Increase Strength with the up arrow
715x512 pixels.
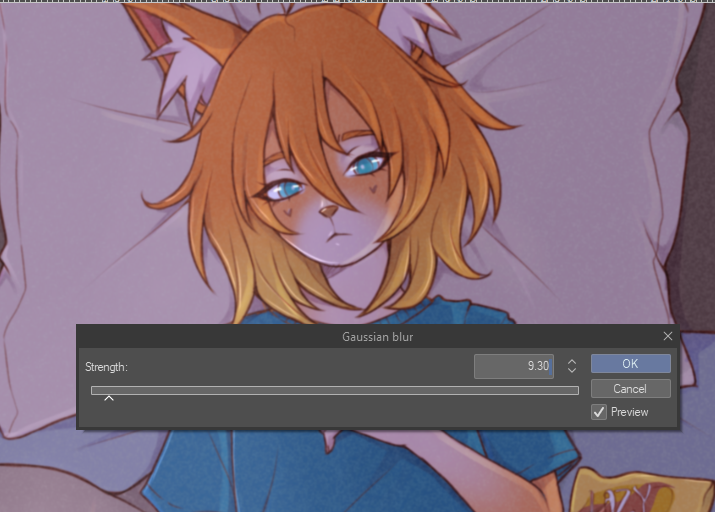click(572, 362)
